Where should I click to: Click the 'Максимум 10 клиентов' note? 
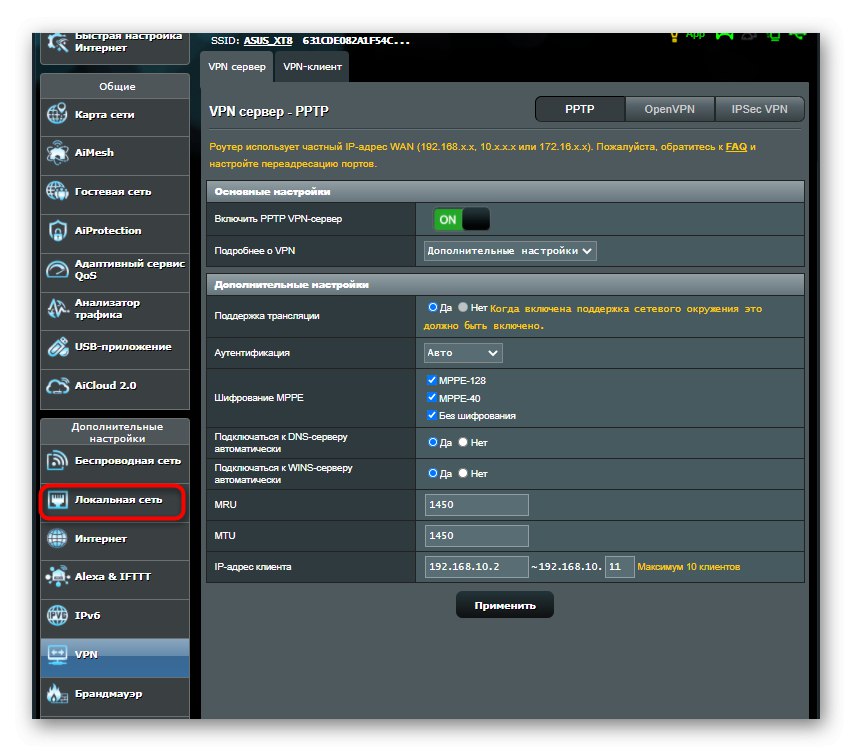click(688, 567)
